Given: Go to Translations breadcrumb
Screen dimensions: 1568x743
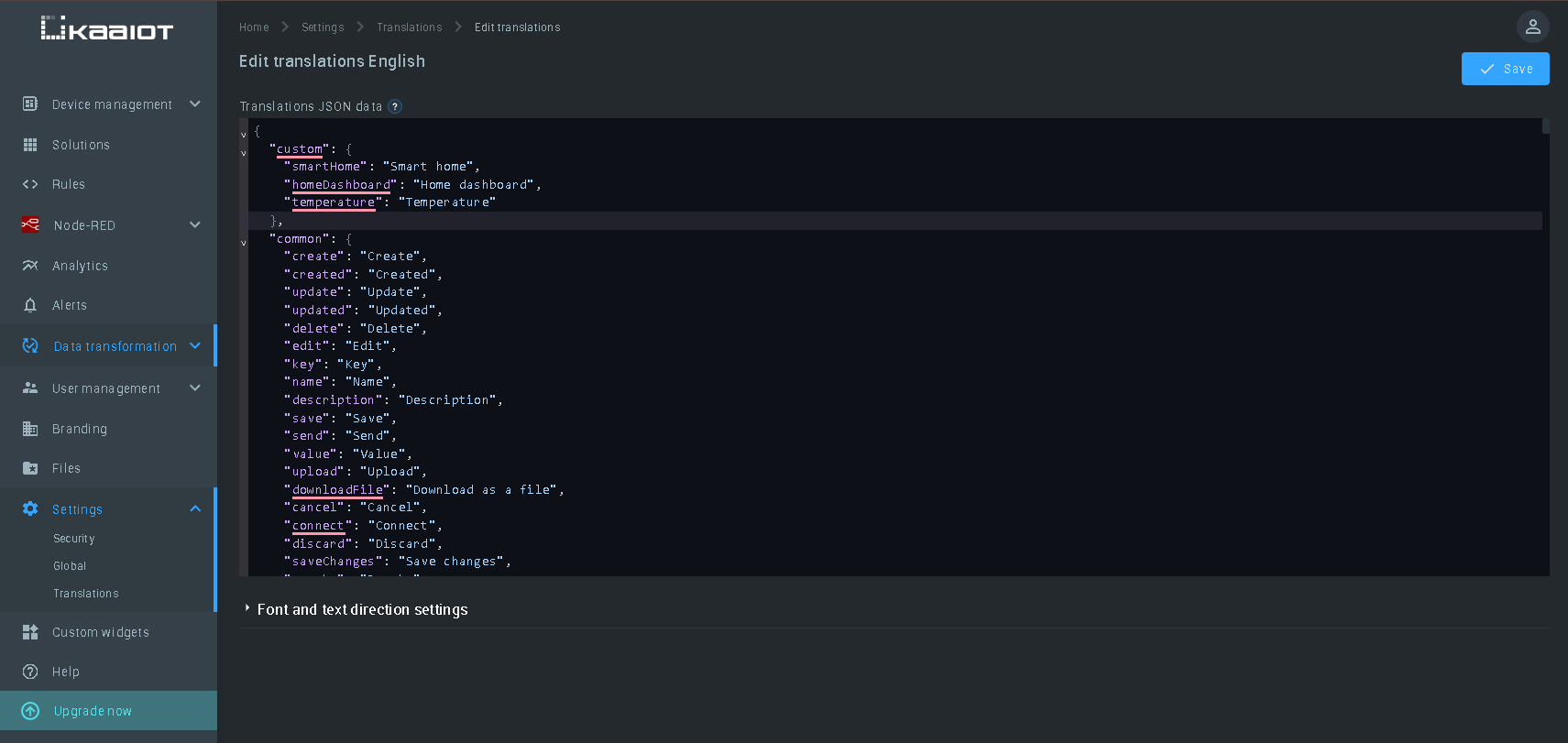Looking at the screenshot, I should [410, 27].
